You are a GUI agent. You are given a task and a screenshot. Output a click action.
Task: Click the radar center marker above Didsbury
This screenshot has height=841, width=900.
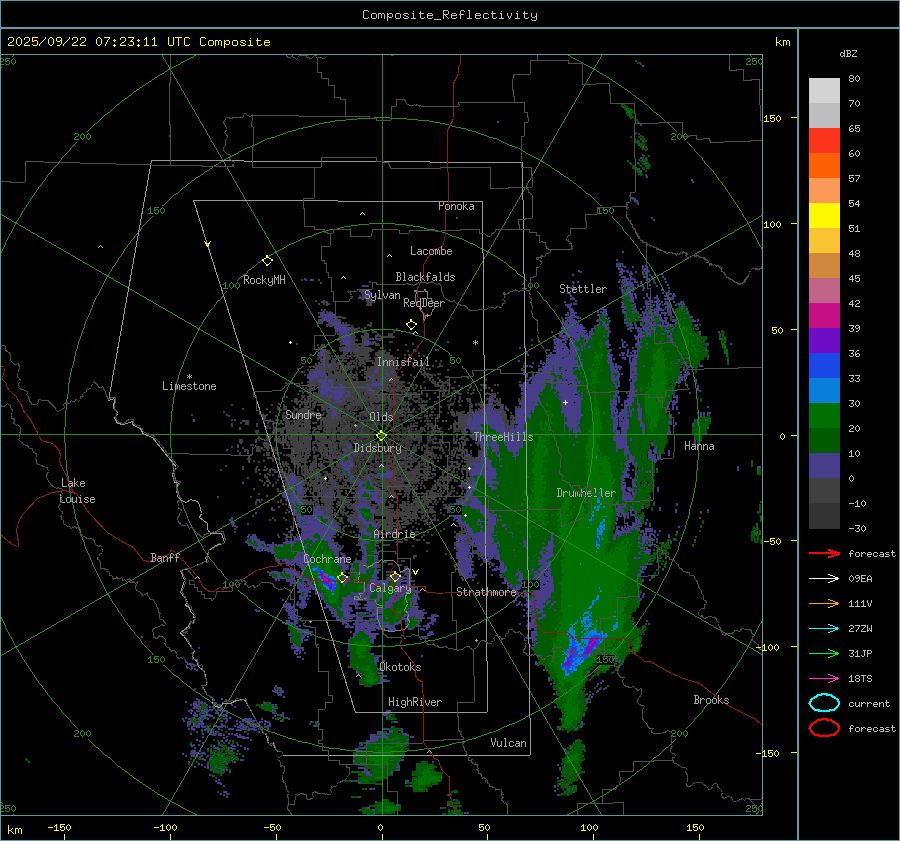381,435
